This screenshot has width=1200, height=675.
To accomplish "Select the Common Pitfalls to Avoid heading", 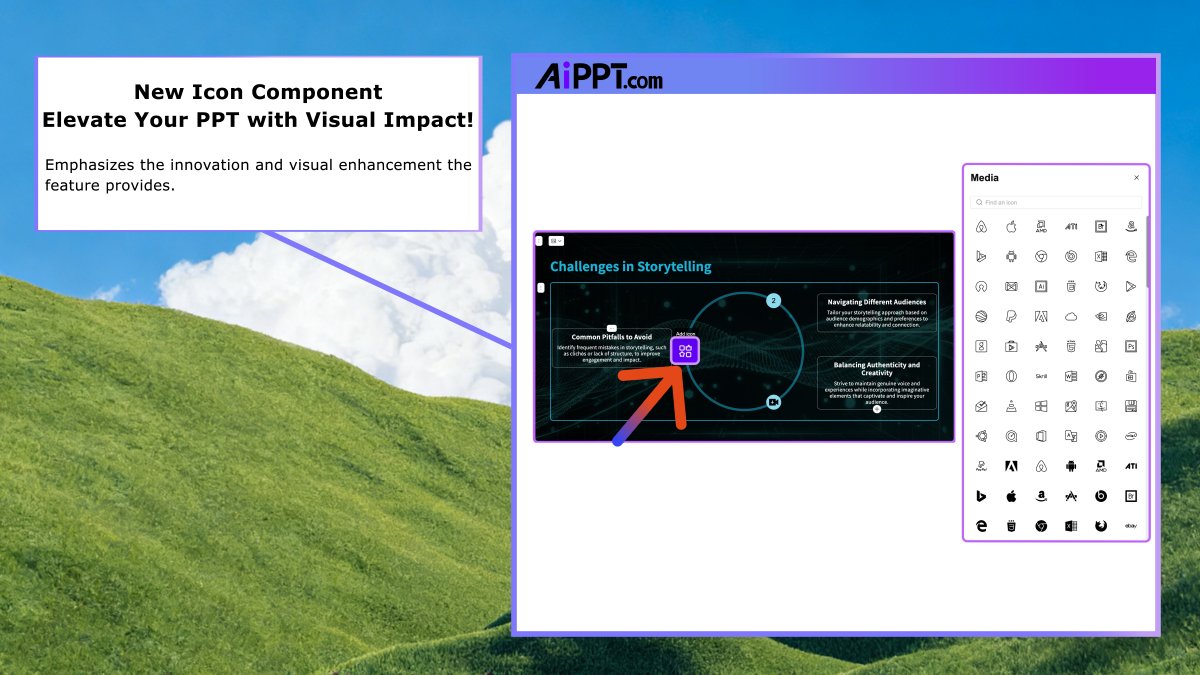I will [x=612, y=337].
